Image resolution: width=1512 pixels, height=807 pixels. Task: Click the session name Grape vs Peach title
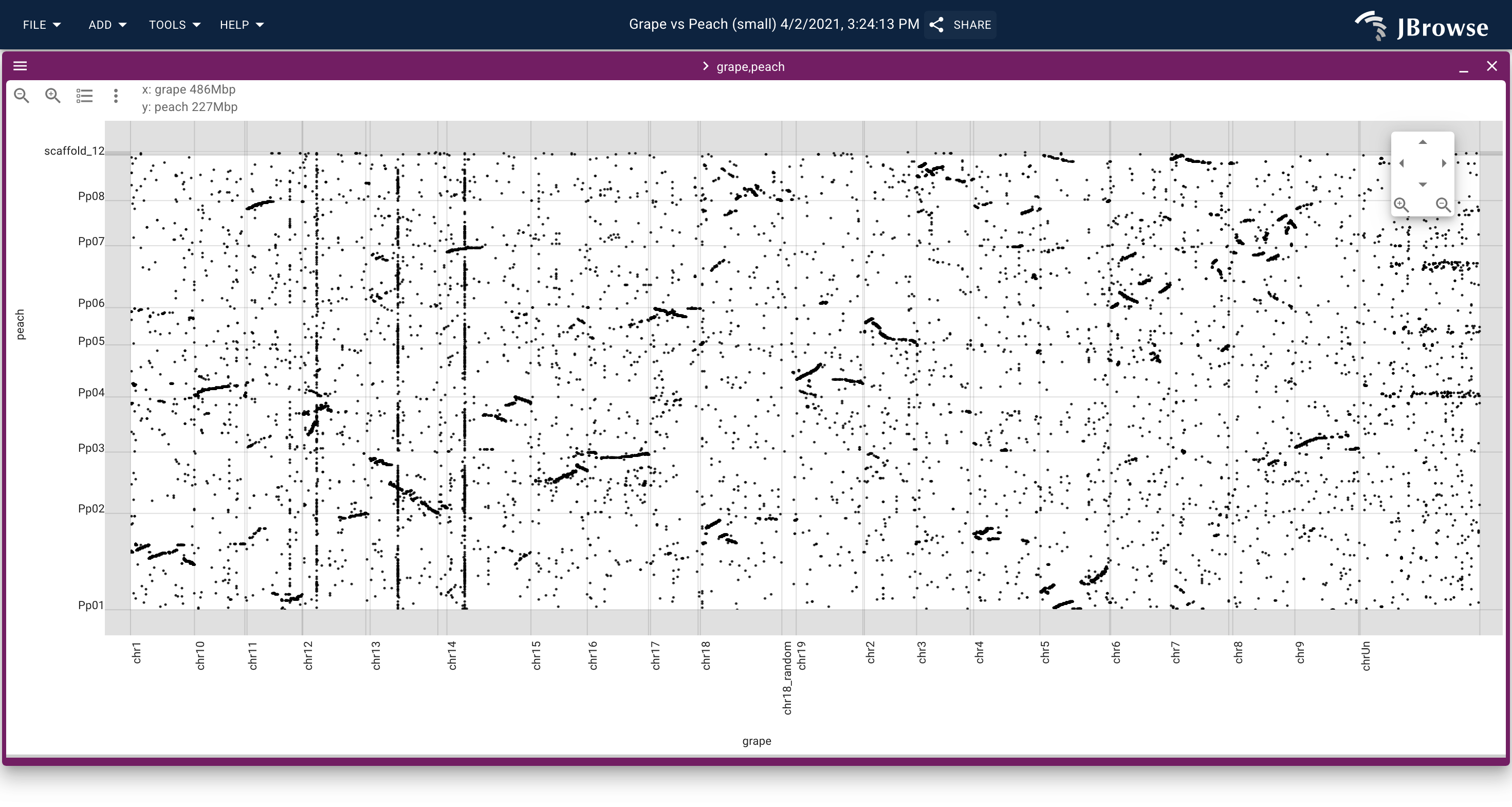(773, 24)
